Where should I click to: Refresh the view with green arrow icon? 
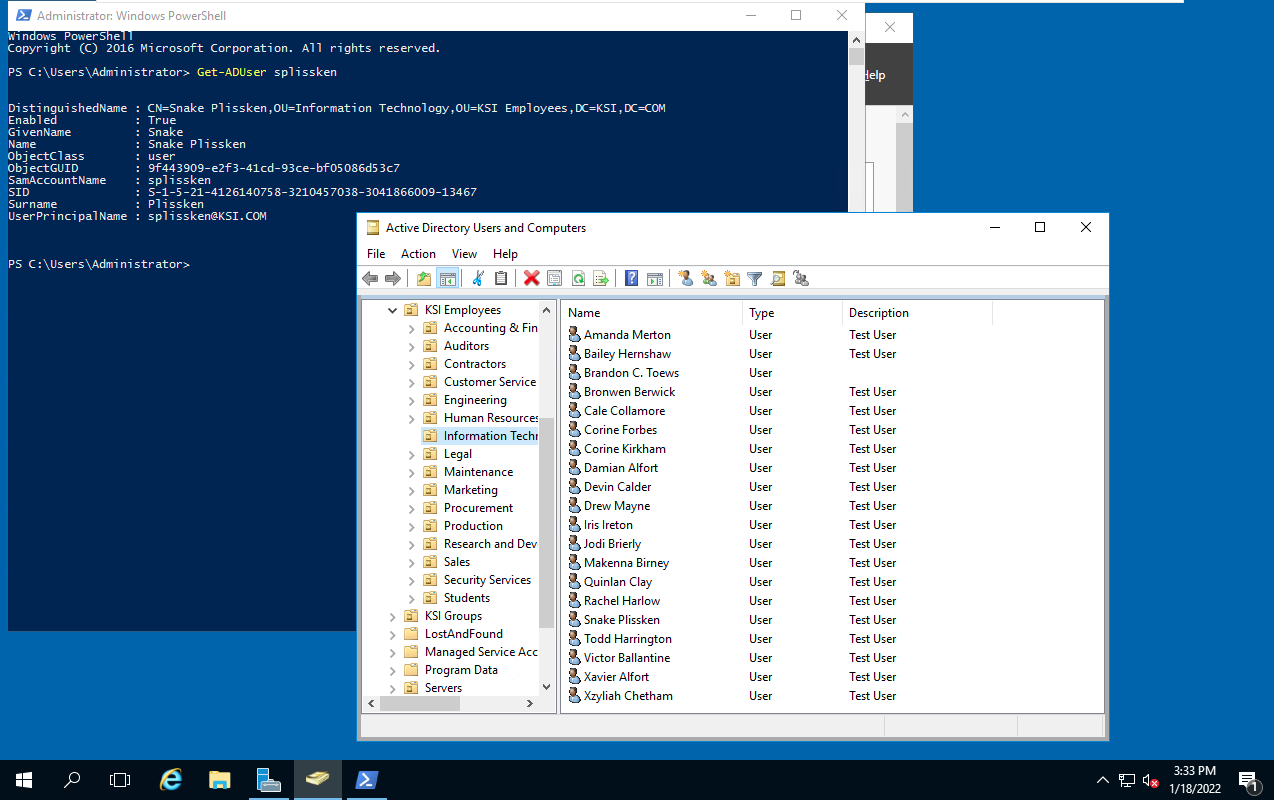[578, 279]
